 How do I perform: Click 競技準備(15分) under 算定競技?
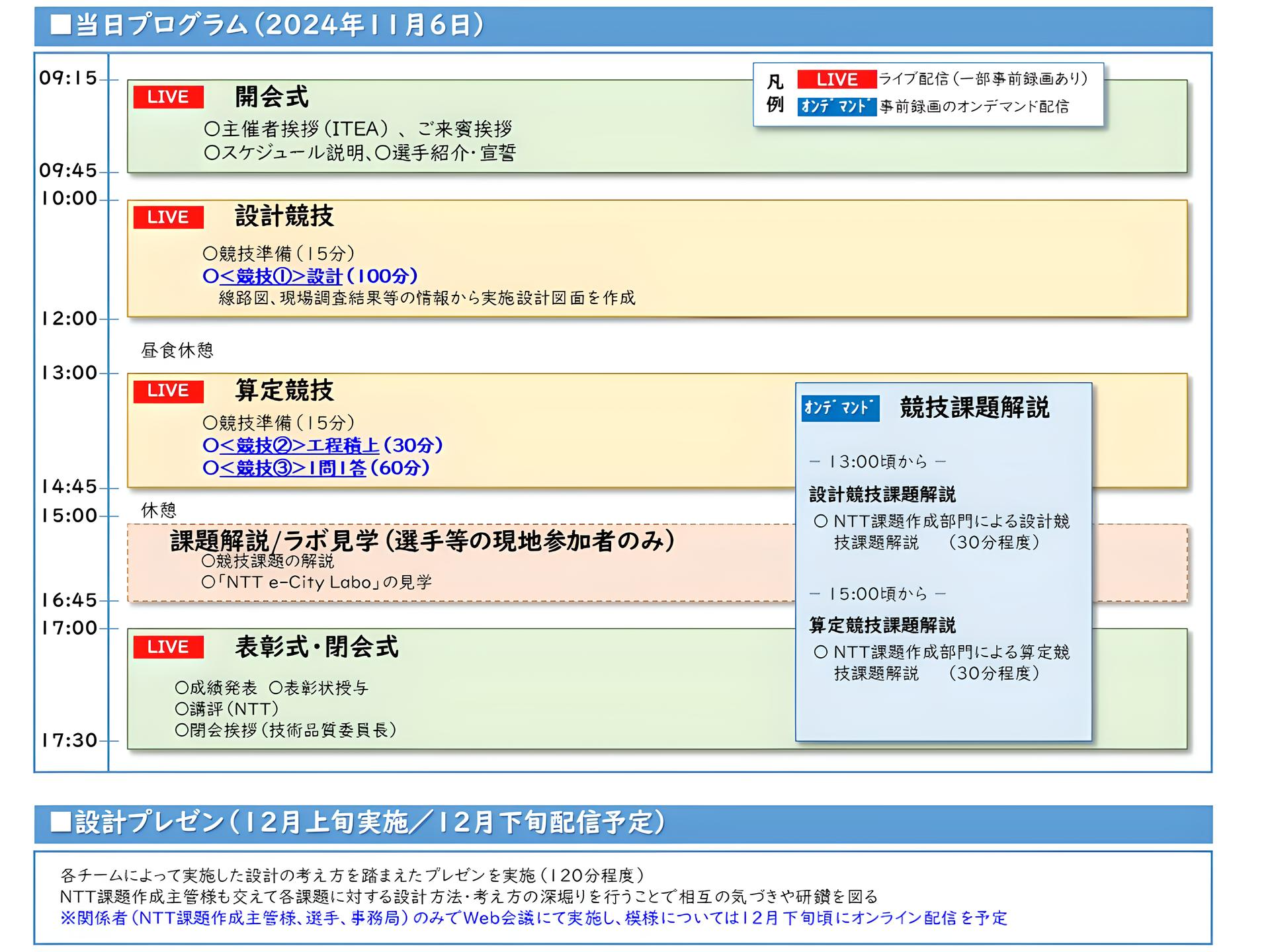click(278, 422)
